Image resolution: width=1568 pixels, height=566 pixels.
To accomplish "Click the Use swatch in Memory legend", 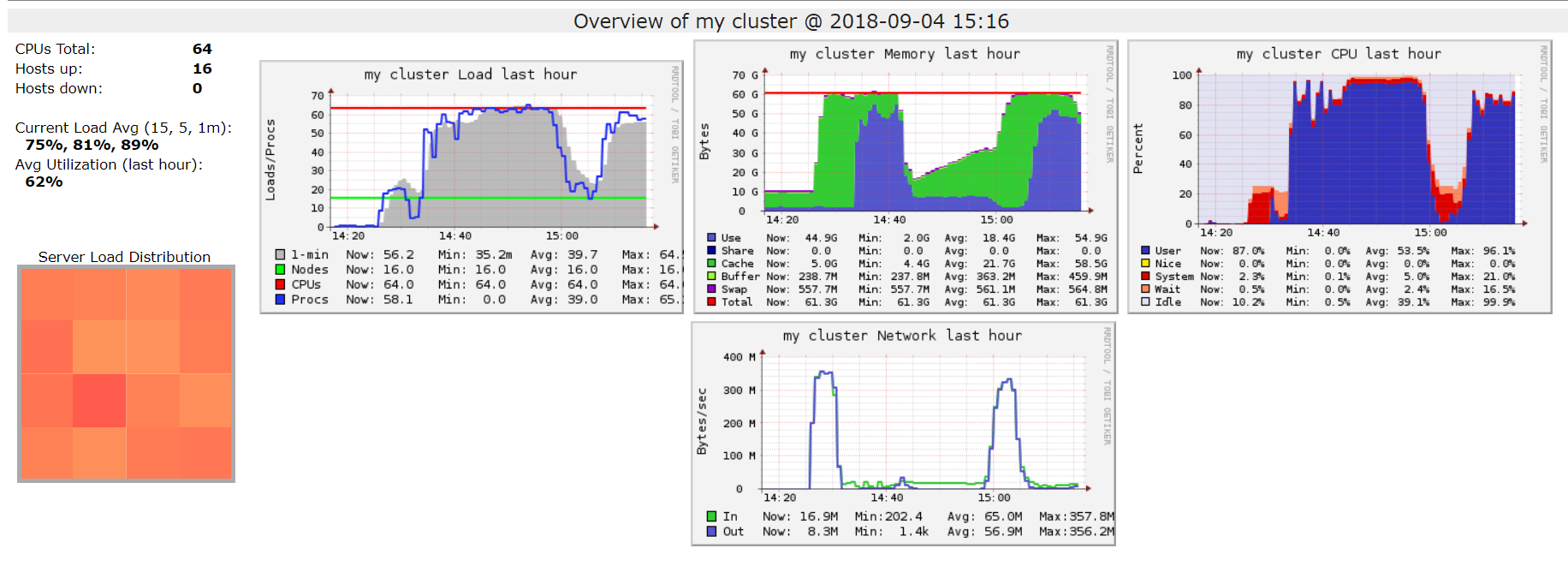I will point(711,238).
